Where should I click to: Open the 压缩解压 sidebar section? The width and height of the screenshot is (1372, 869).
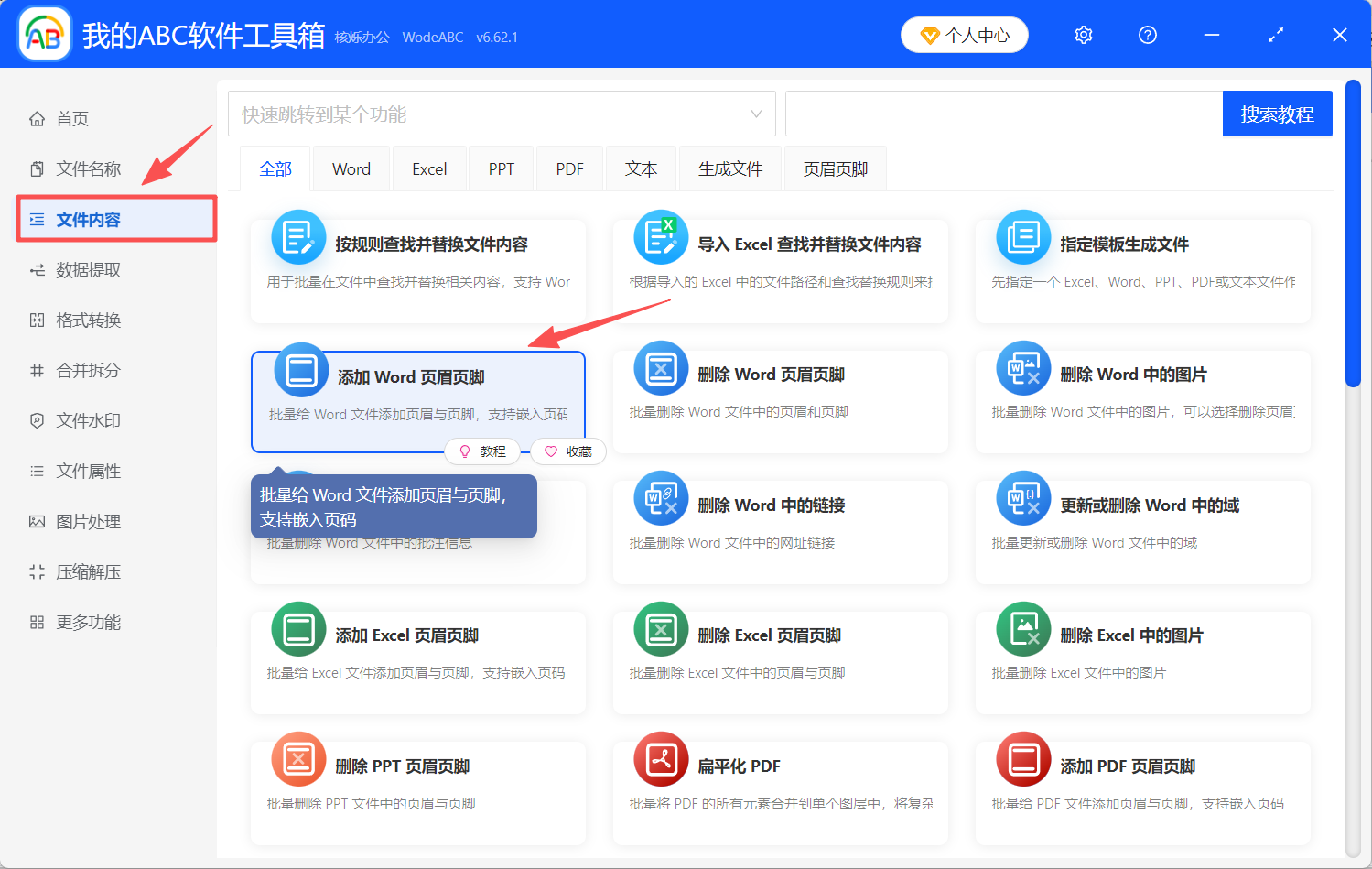coord(87,571)
